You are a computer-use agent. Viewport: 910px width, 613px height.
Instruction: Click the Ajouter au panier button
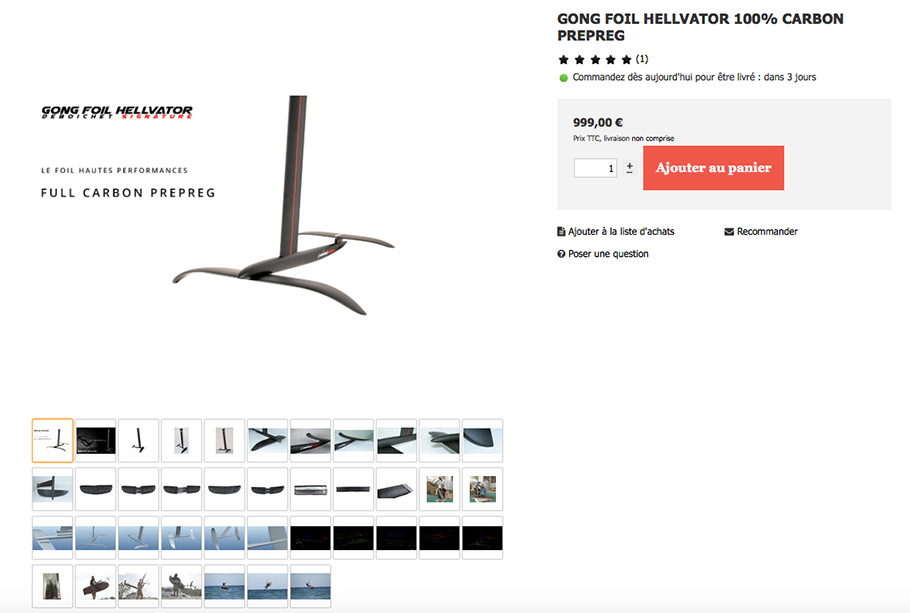pyautogui.click(x=713, y=168)
